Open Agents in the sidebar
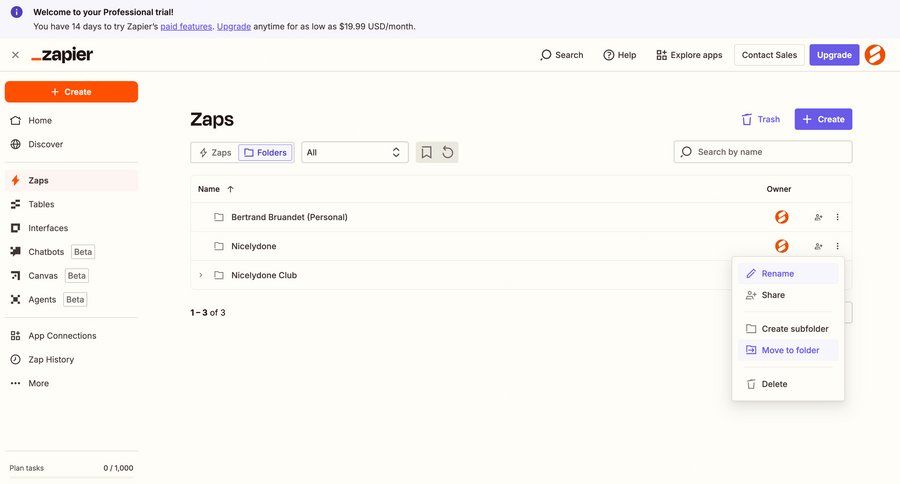The width and height of the screenshot is (900, 484). [71, 300]
